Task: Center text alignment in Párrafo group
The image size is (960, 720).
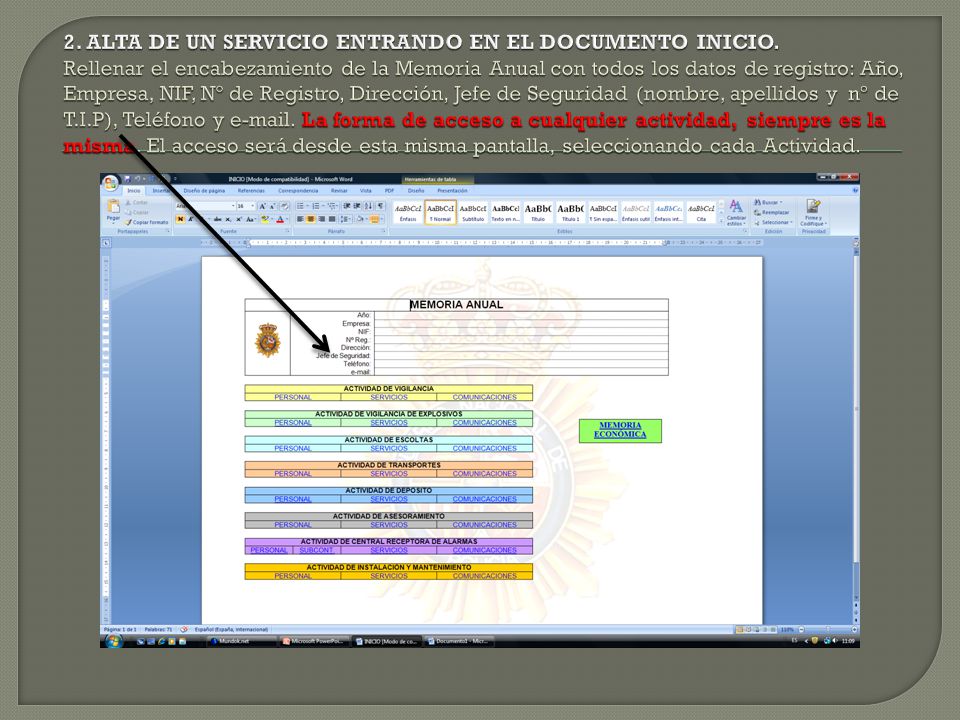Action: pos(311,219)
